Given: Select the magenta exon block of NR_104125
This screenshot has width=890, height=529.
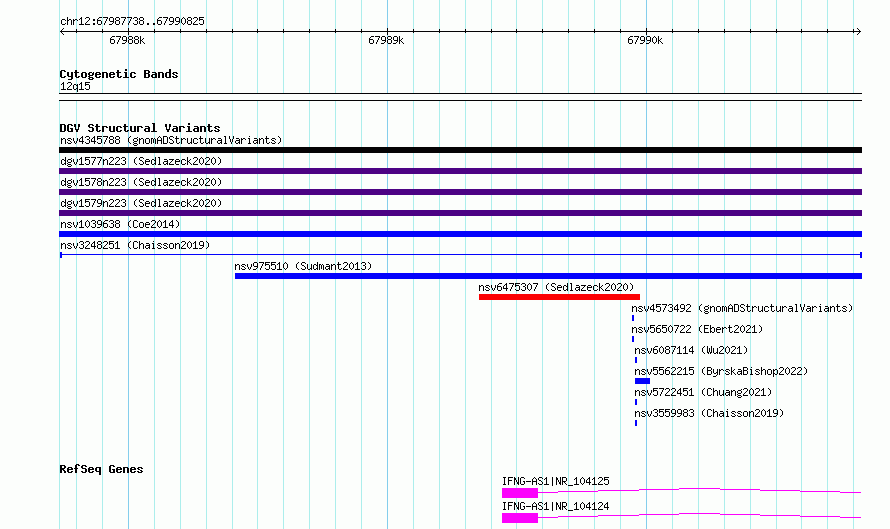Looking at the screenshot, I should tap(520, 493).
